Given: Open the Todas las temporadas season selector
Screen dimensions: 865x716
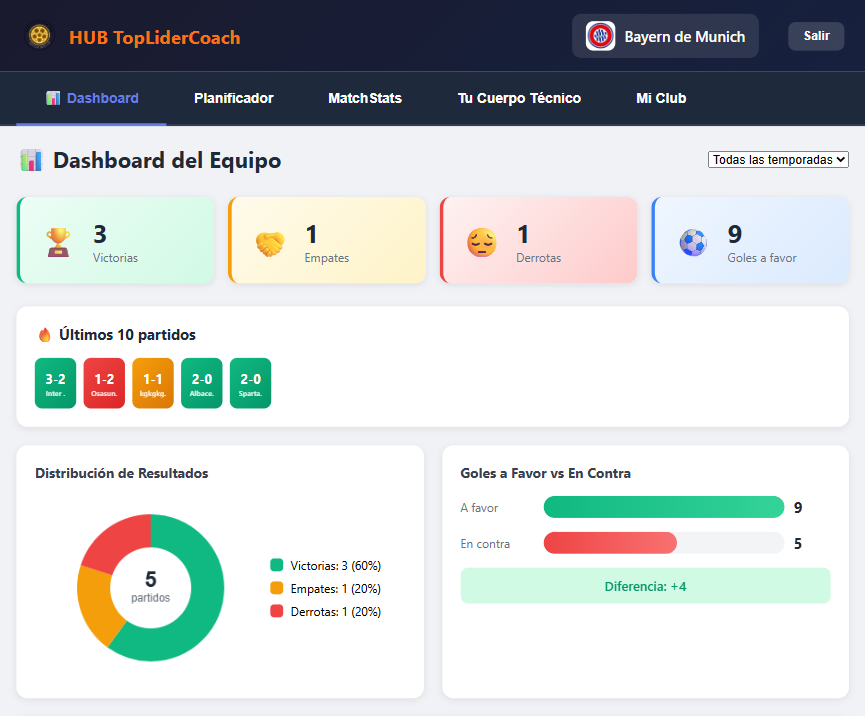Looking at the screenshot, I should (778, 159).
